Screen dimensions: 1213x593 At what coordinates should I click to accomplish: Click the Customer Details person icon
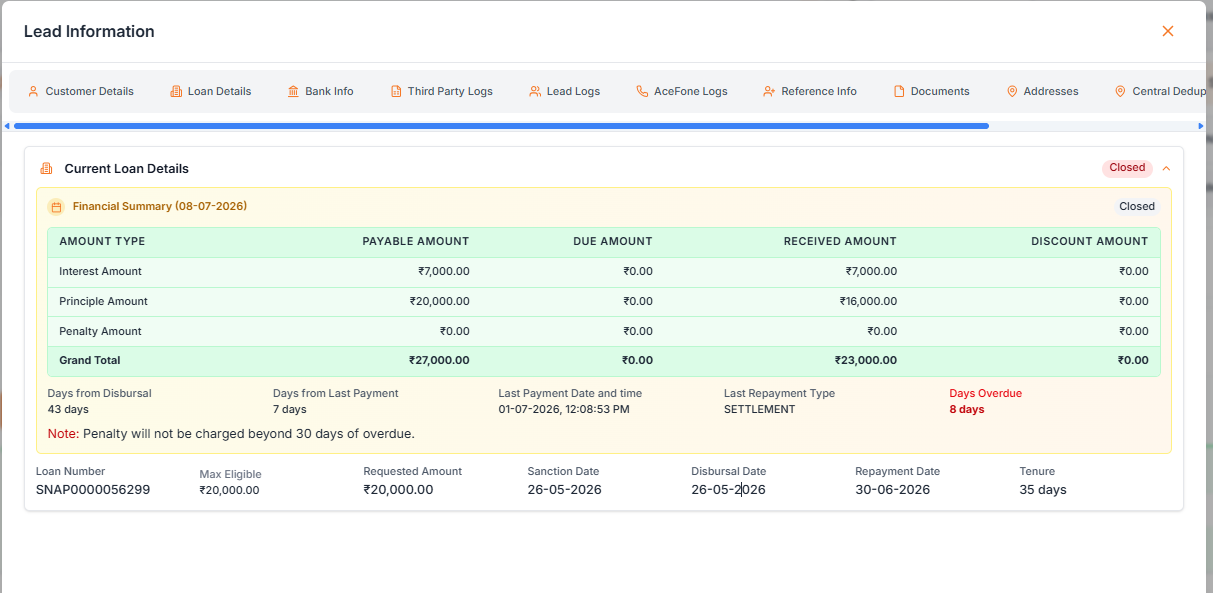click(x=33, y=91)
